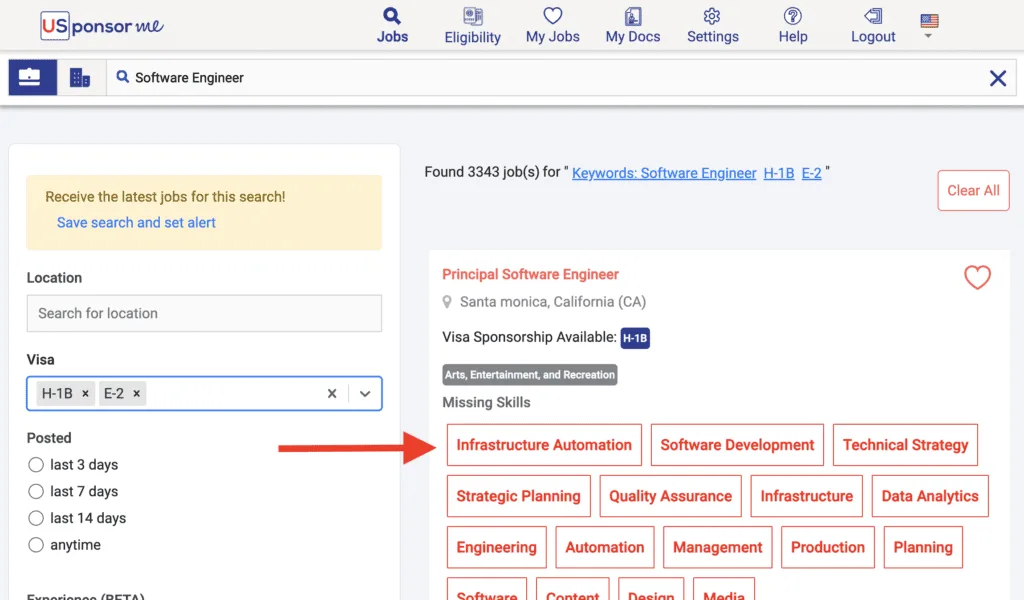Open the Principal Software Engineer job
The width and height of the screenshot is (1024, 600).
pyautogui.click(x=530, y=274)
